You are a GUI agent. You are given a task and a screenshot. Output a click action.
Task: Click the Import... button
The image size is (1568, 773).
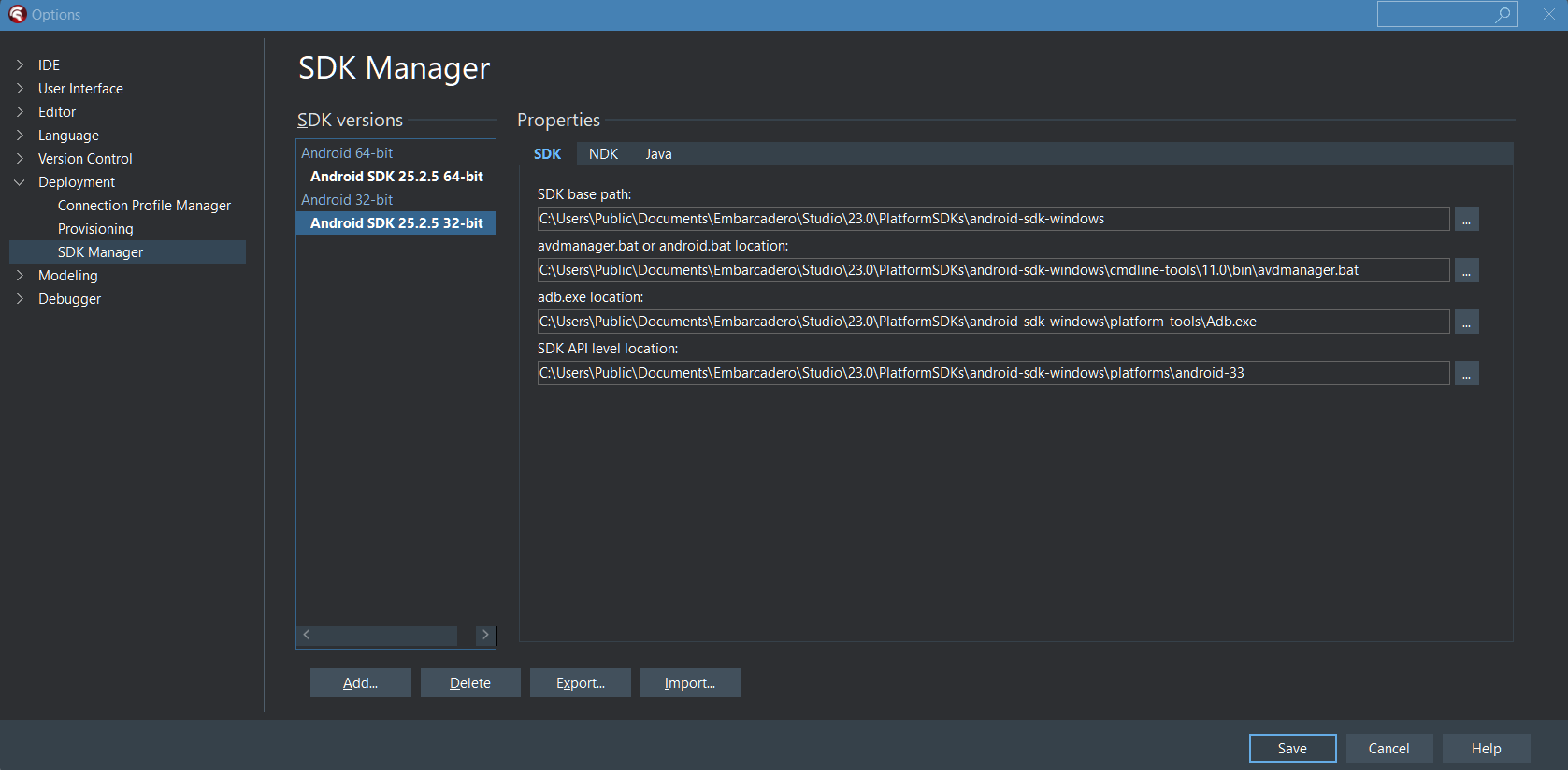pos(690,683)
